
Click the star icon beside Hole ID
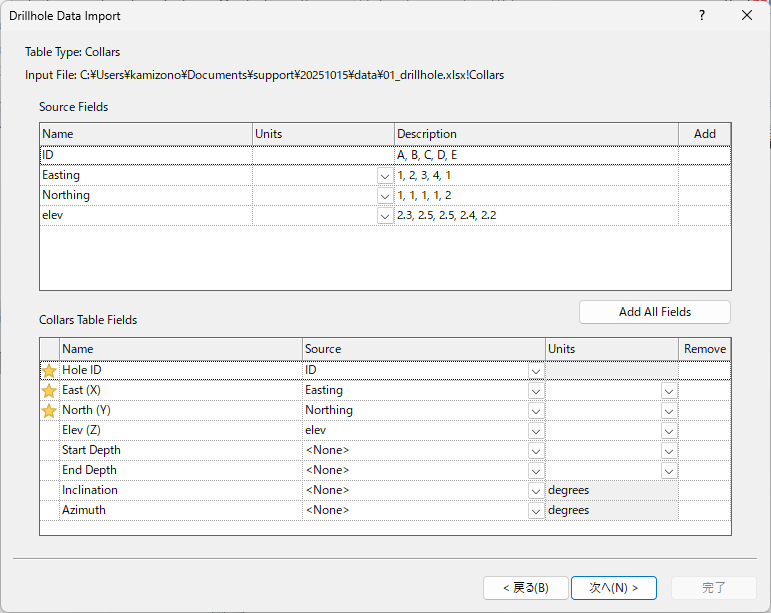point(49,371)
